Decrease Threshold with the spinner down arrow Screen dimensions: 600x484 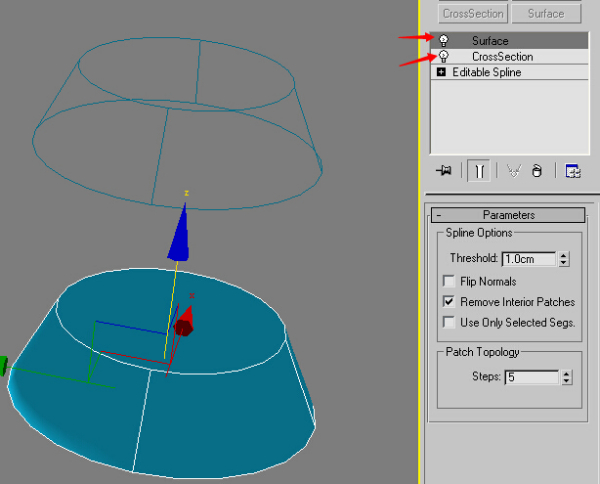563,262
